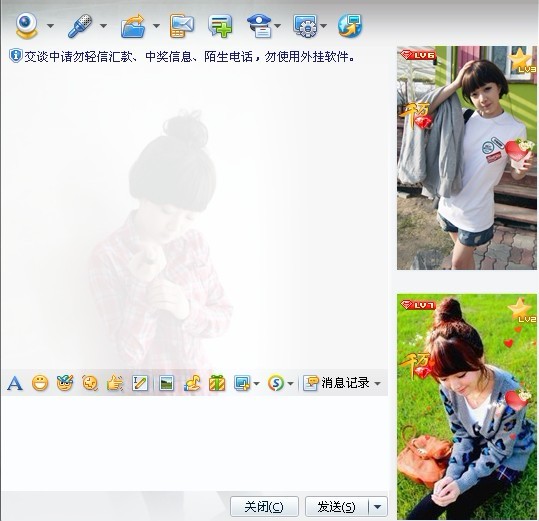The height and width of the screenshot is (521, 539).
Task: Send SMS message with phone envelope icon
Action: [182, 26]
